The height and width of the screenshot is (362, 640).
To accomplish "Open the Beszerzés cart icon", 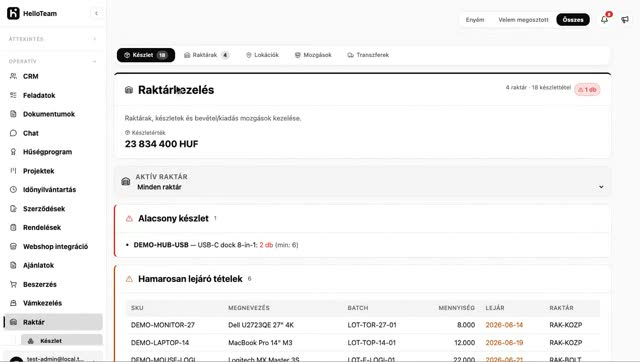I will point(13,284).
